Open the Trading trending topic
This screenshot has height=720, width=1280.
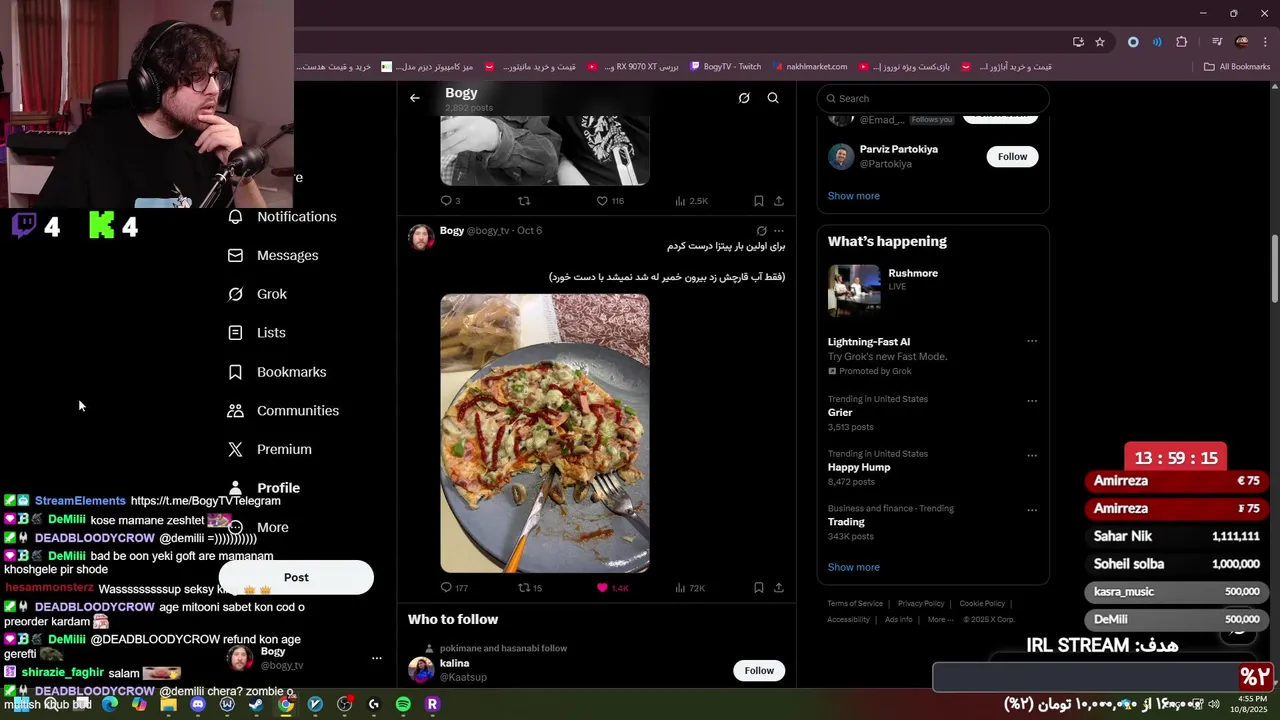tap(846, 522)
